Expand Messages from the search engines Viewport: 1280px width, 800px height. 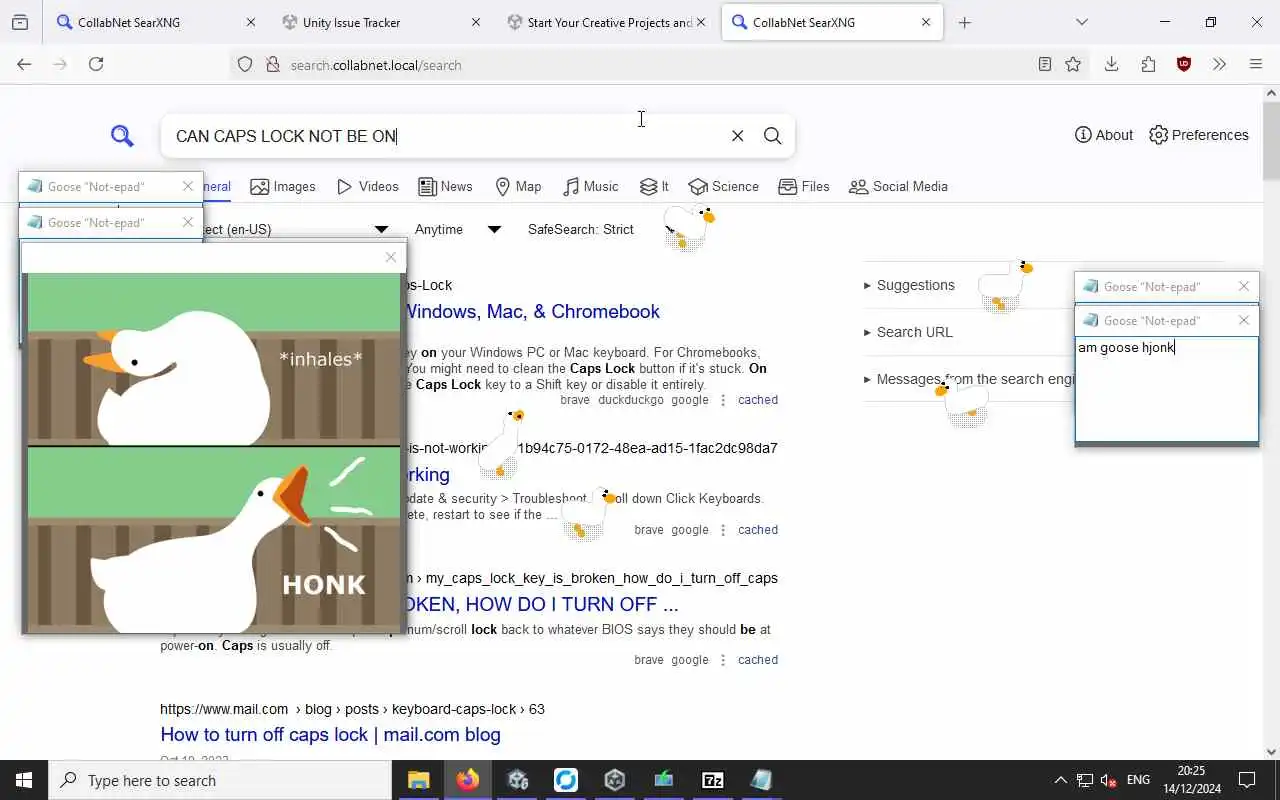tap(969, 379)
